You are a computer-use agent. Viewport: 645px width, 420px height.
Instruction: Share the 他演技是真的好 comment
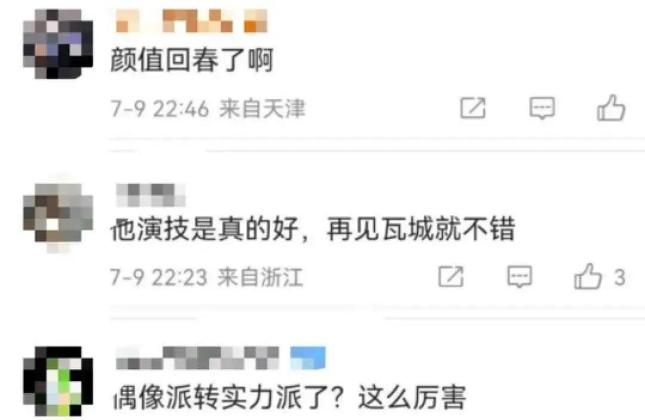coord(451,276)
